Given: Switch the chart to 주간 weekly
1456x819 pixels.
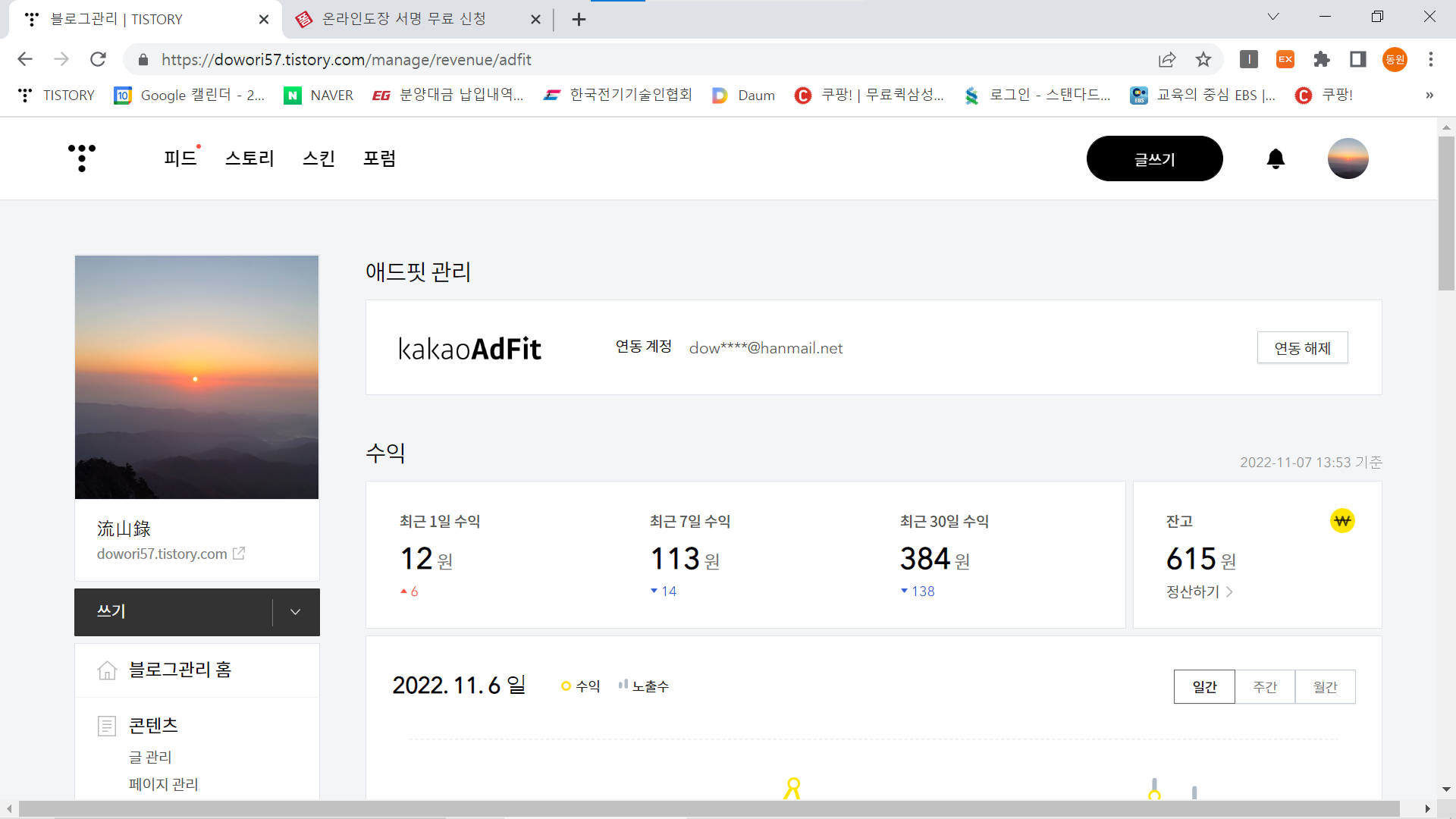Looking at the screenshot, I should click(x=1265, y=686).
